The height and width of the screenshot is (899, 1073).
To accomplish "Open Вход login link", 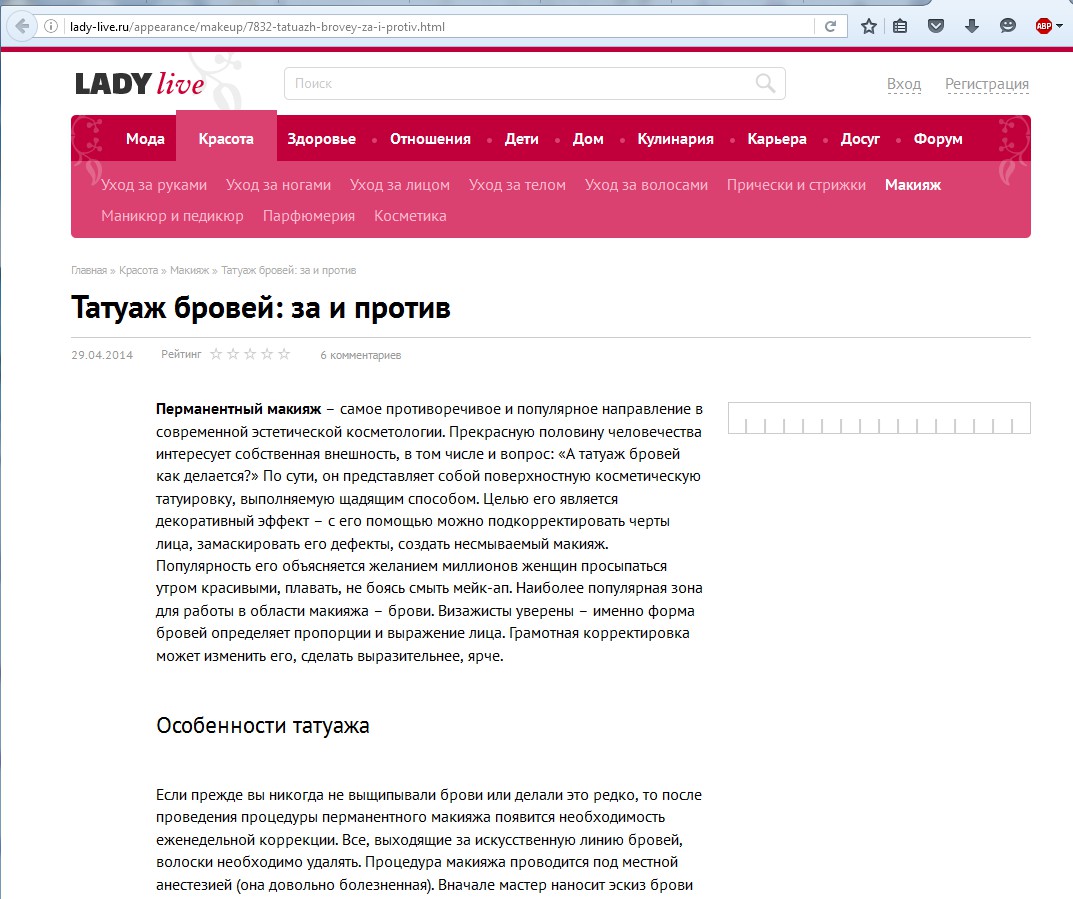I will pyautogui.click(x=904, y=84).
